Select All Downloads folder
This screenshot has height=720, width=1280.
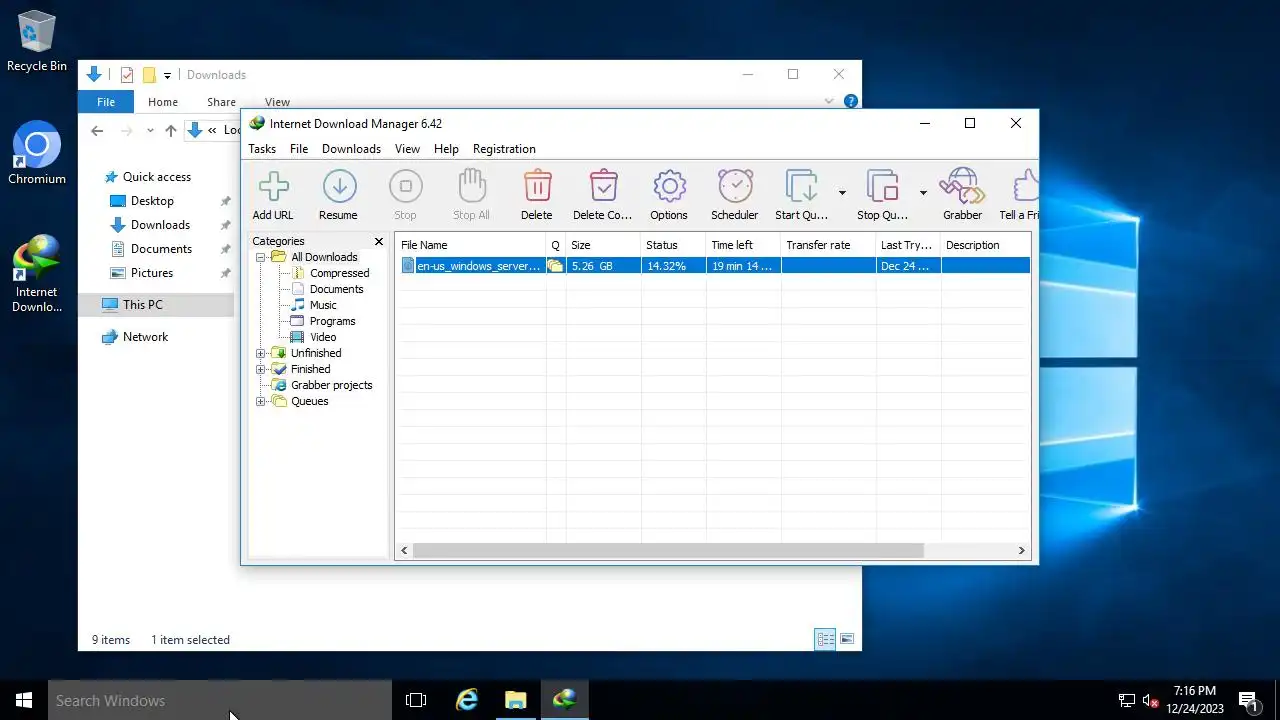pos(324,257)
